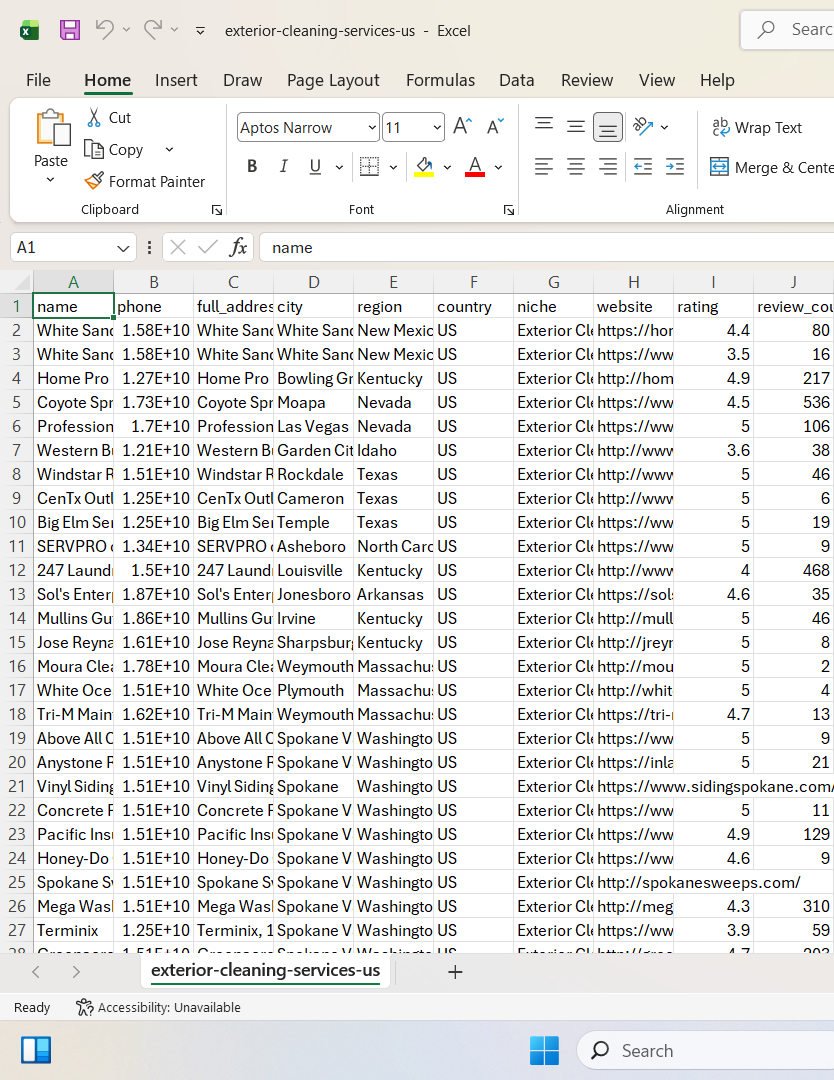Open the Customize Quick Access Toolbar arrow
834x1080 pixels.
[200, 30]
